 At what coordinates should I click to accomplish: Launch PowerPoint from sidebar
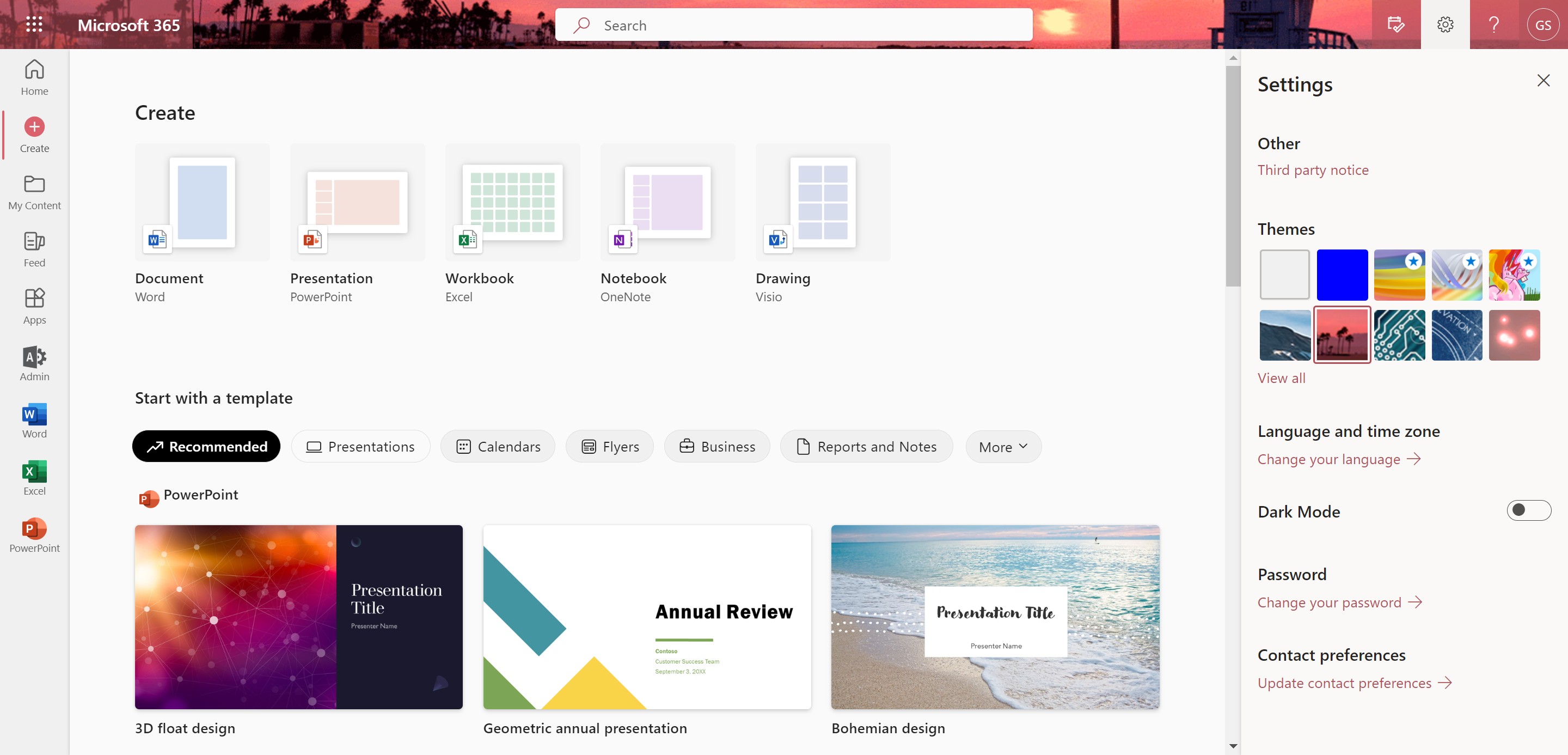[x=34, y=534]
